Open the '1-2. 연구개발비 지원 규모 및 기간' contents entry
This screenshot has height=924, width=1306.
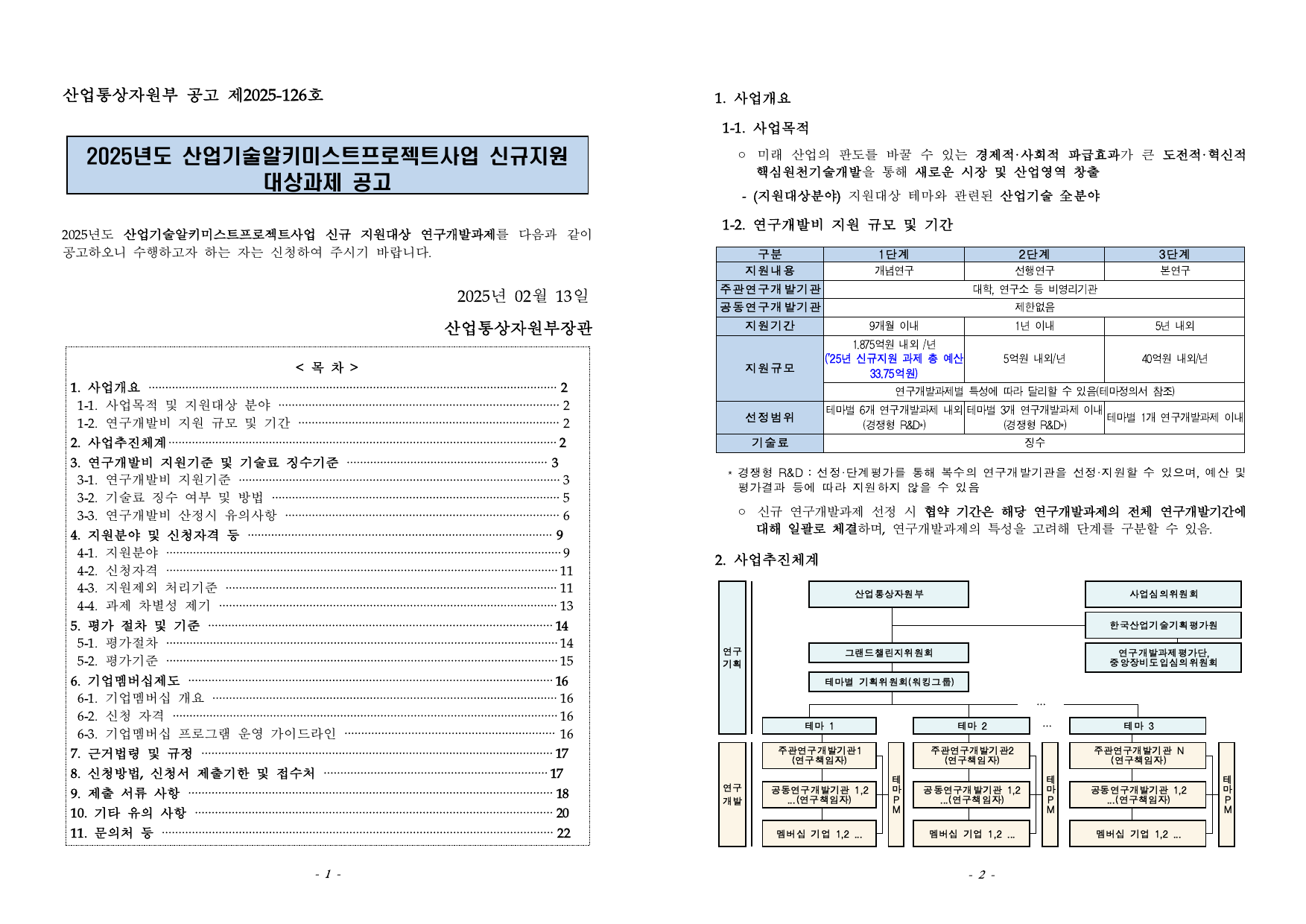[197, 423]
